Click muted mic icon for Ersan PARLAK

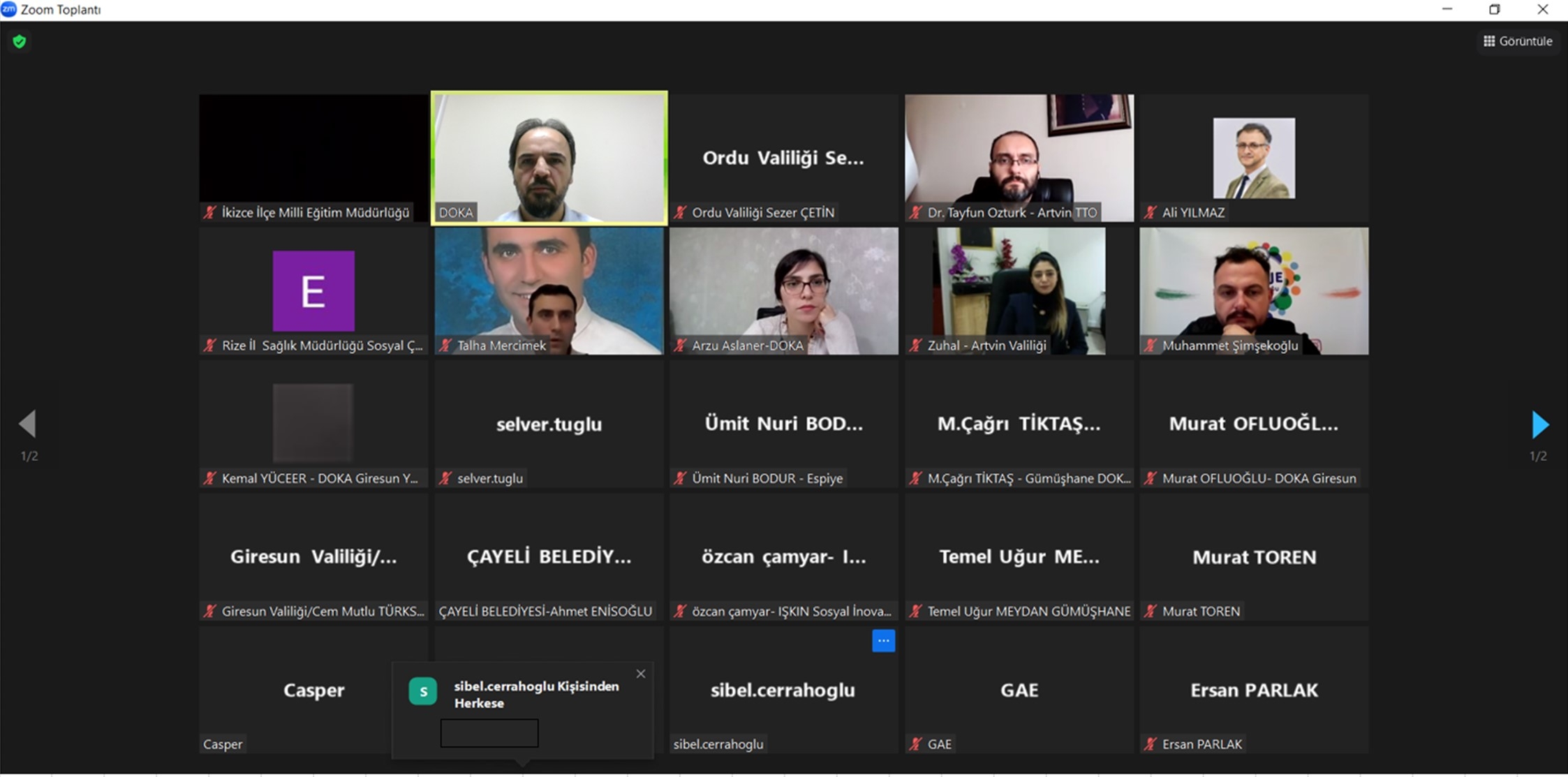pos(1151,744)
